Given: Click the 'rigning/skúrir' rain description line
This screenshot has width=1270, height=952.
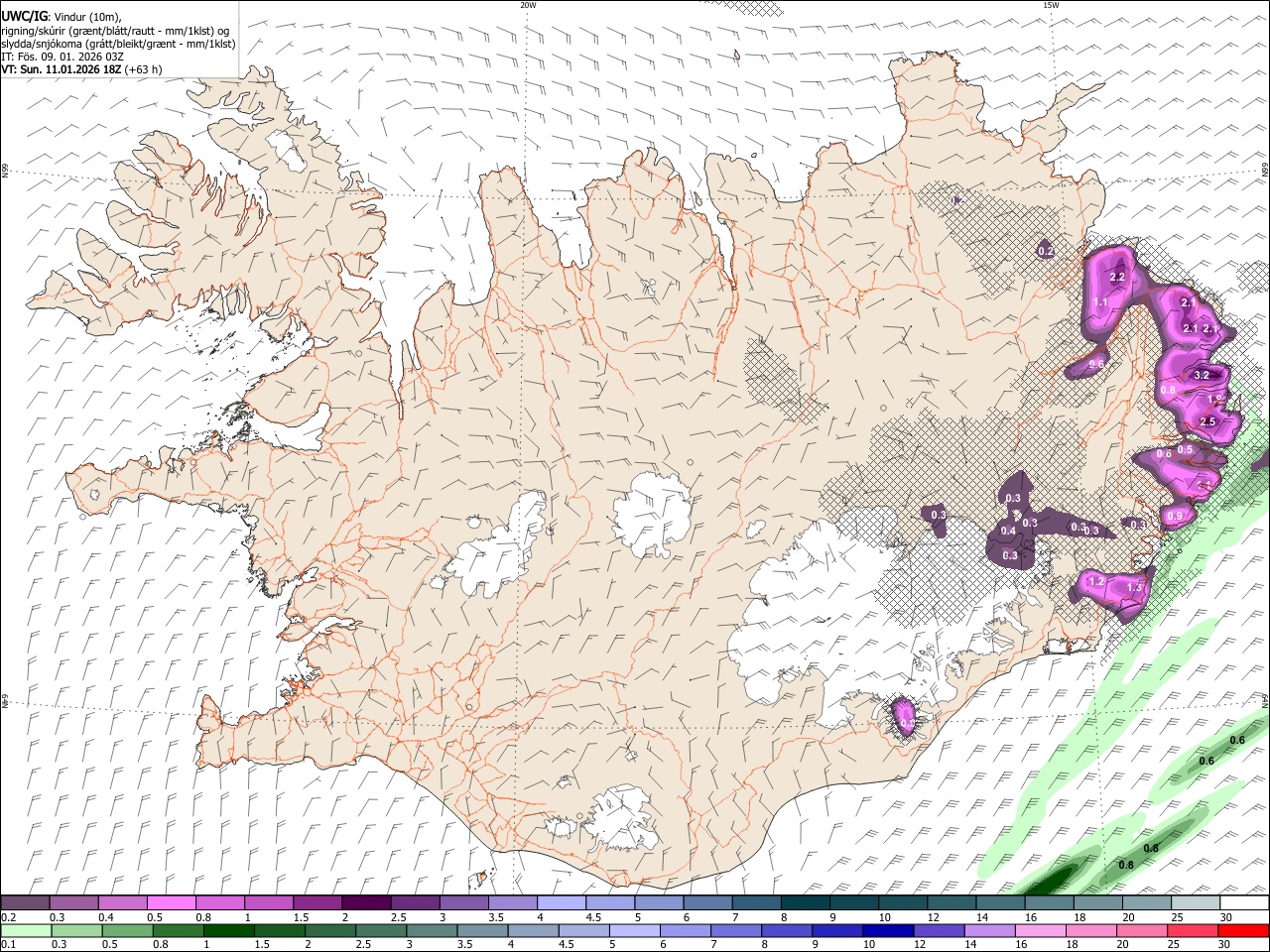Looking at the screenshot, I should (116, 31).
